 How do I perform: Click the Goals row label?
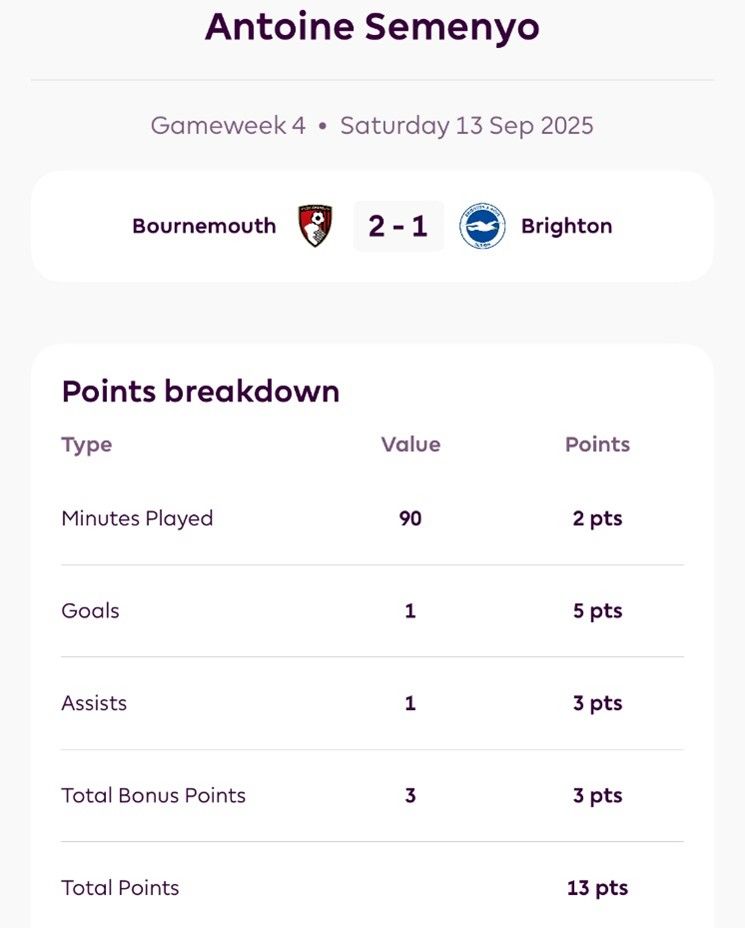pyautogui.click(x=91, y=611)
